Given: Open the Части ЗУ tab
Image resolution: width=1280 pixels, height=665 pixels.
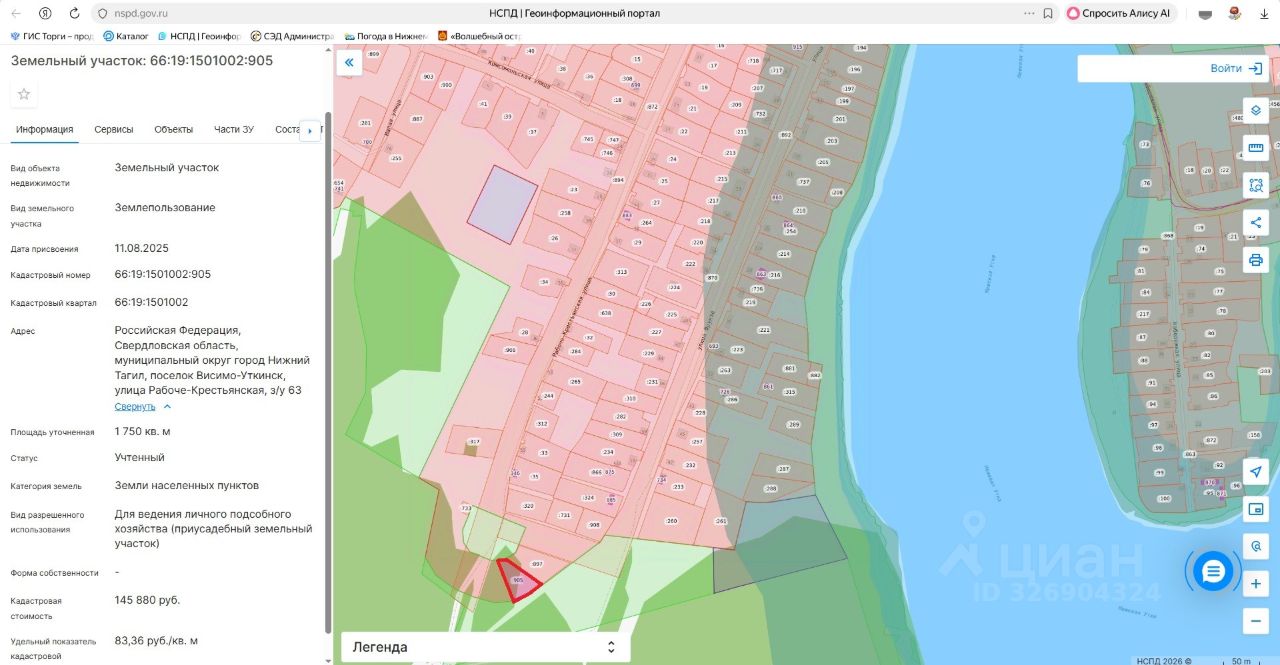Looking at the screenshot, I should [x=234, y=129].
